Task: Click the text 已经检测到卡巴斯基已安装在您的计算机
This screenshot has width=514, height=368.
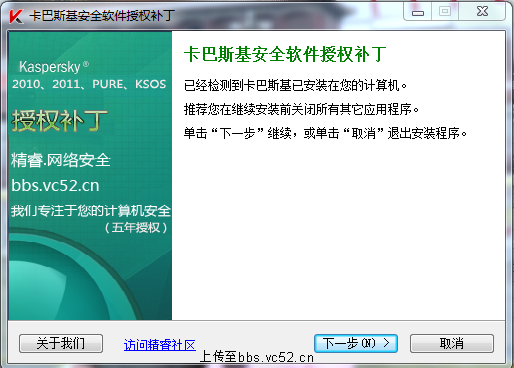Action: (295, 85)
